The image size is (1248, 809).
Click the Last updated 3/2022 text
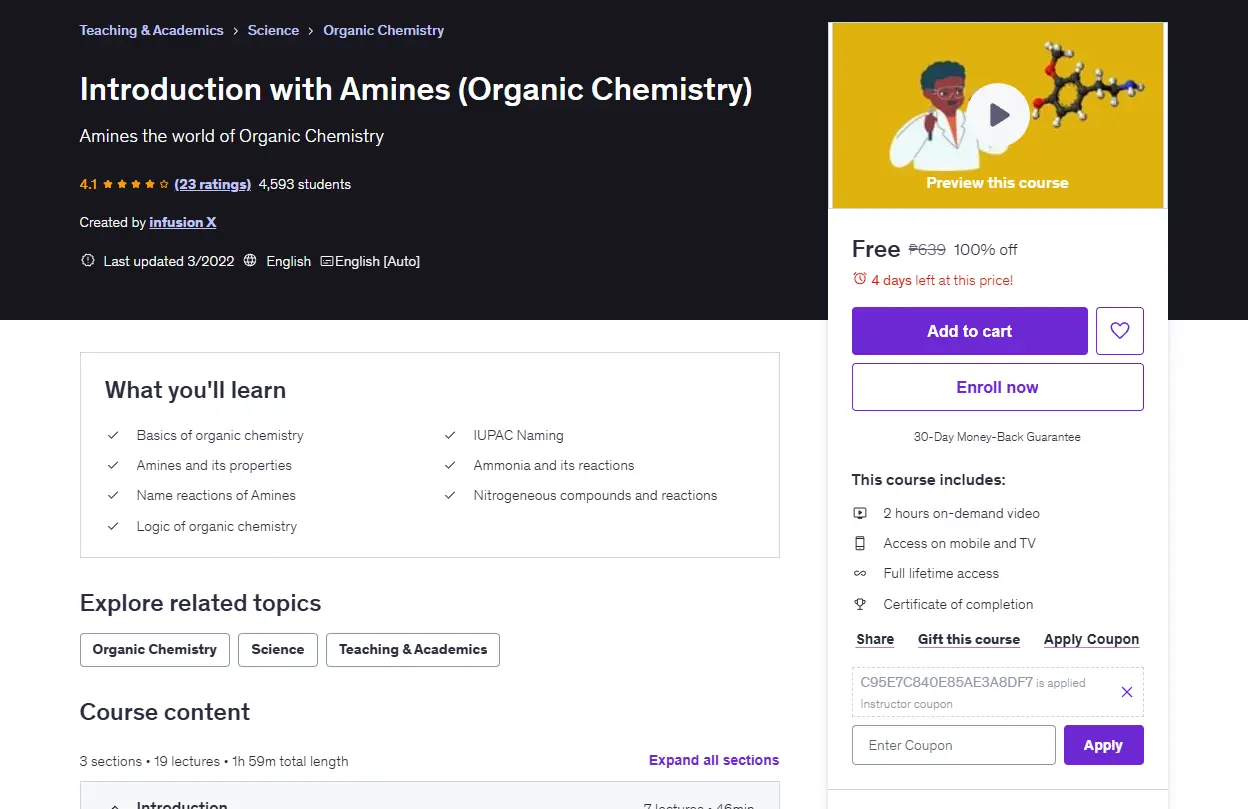pyautogui.click(x=169, y=261)
